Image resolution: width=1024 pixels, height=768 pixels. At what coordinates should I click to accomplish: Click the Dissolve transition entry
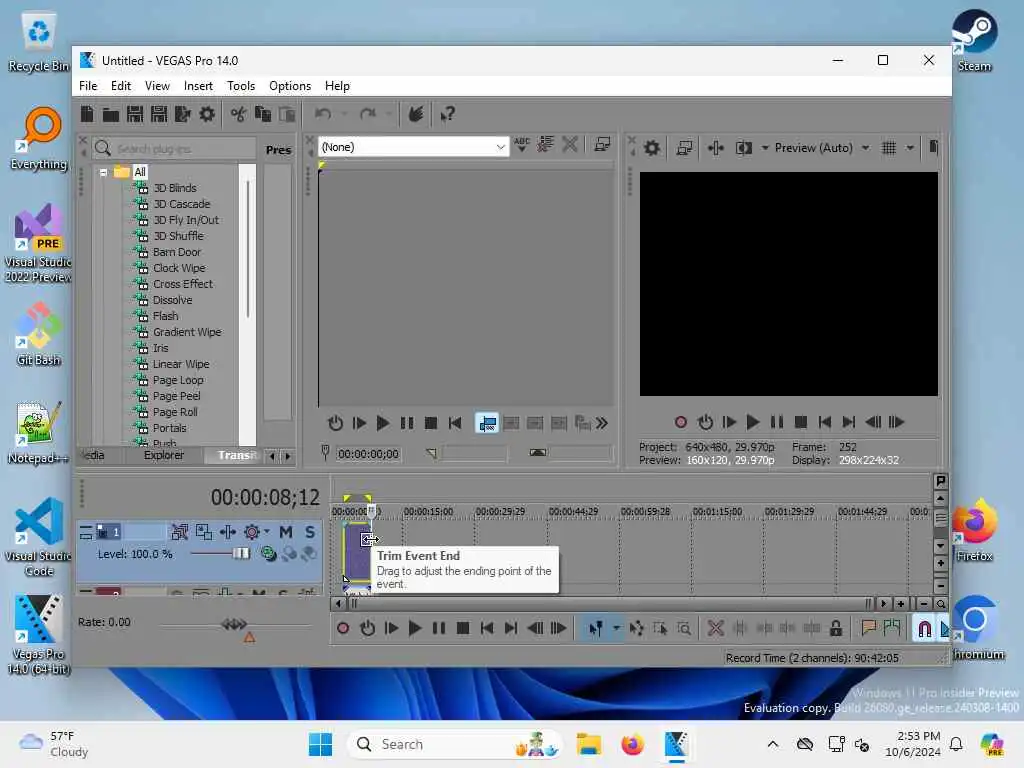172,300
